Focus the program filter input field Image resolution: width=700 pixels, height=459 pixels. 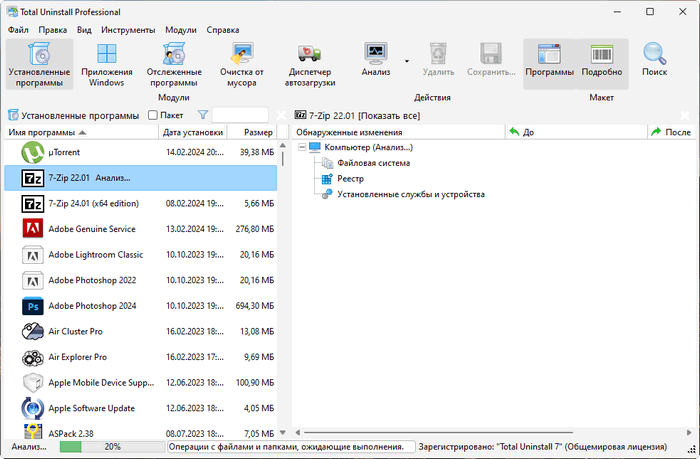coord(240,115)
